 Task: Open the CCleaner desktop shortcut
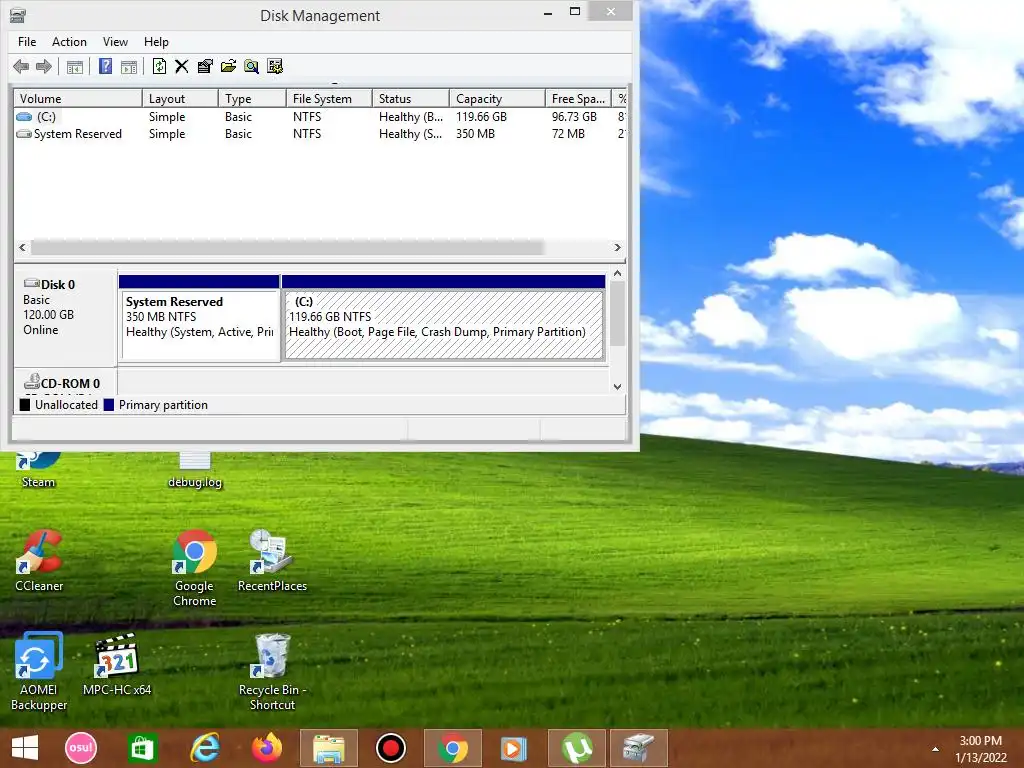[x=39, y=561]
